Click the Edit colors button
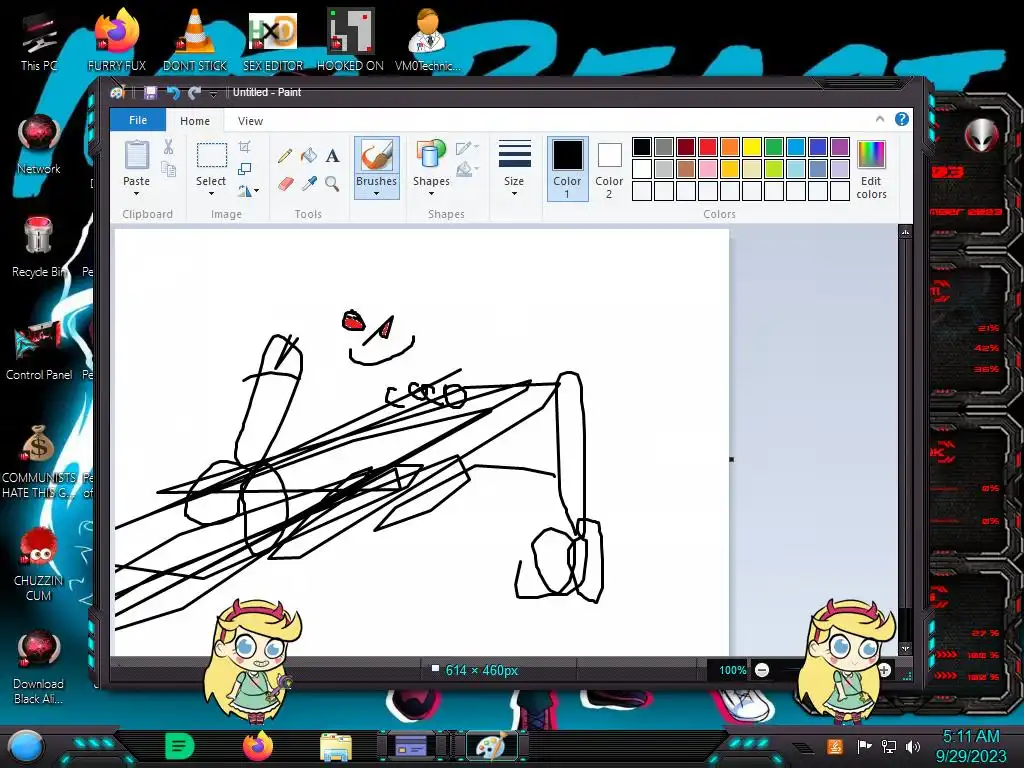This screenshot has height=768, width=1024. coord(871,168)
